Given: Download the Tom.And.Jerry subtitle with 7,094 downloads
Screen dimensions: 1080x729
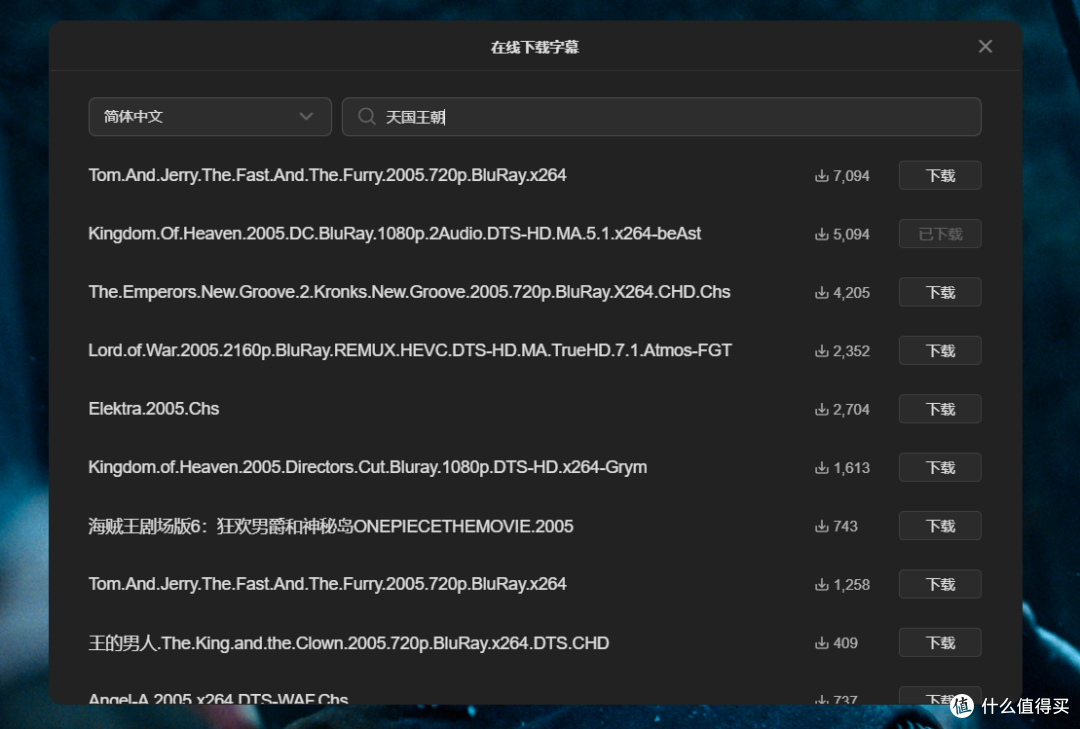Looking at the screenshot, I should click(x=939, y=176).
